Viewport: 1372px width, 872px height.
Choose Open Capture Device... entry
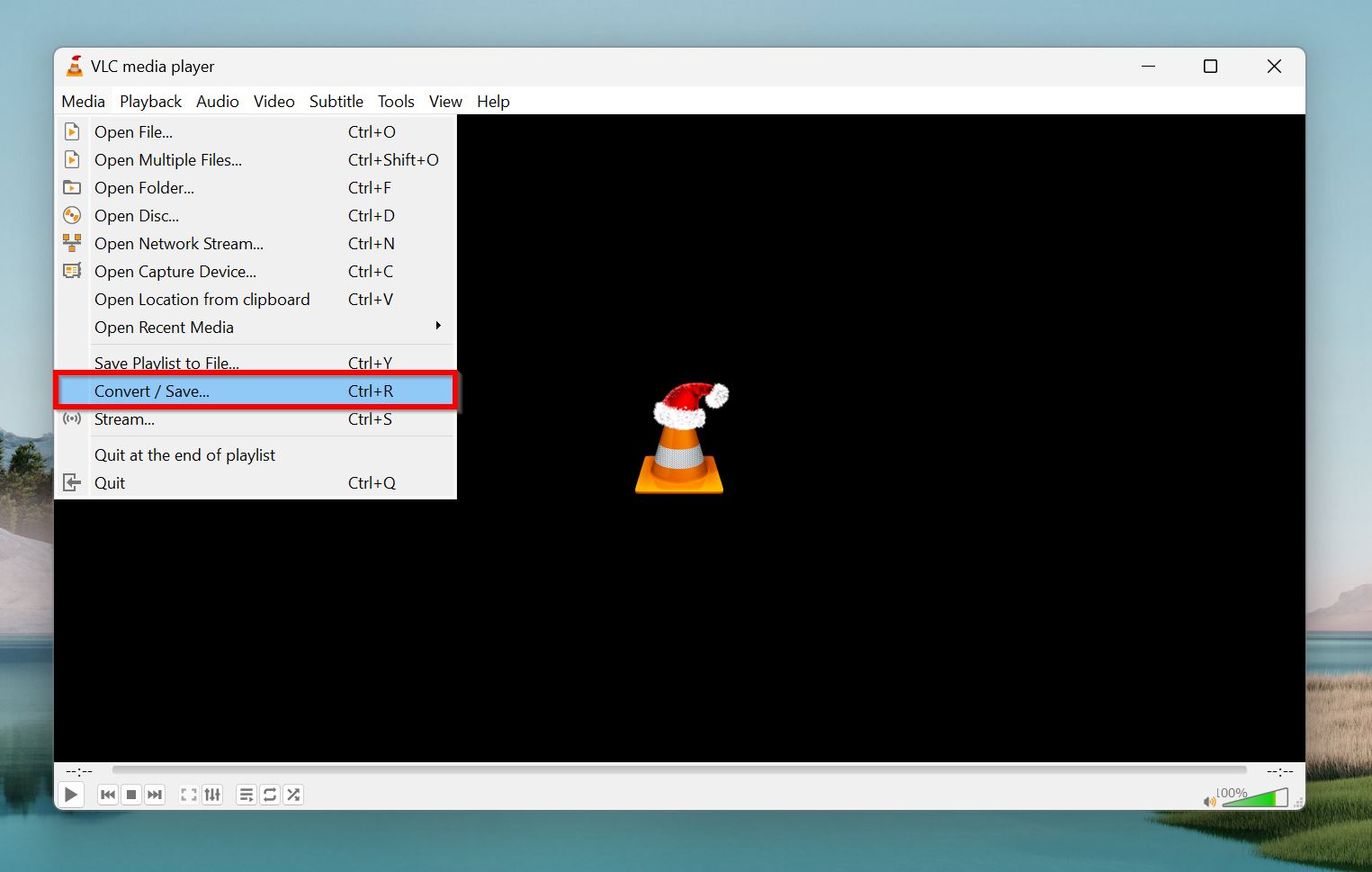tap(256, 272)
